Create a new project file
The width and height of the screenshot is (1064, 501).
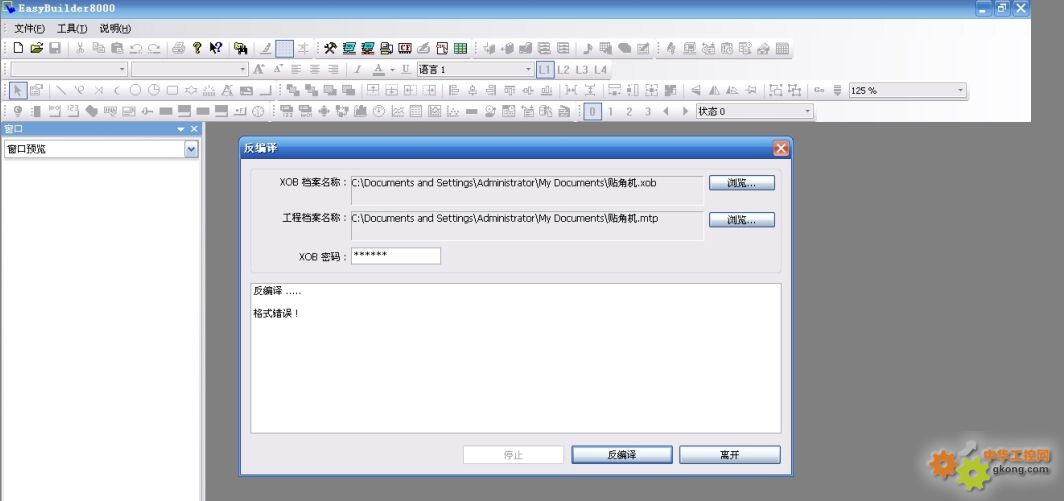point(18,48)
